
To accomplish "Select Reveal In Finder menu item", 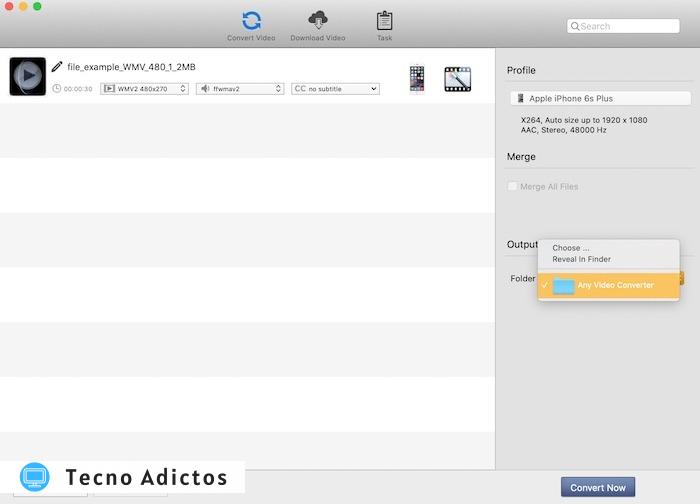I will tap(581, 260).
